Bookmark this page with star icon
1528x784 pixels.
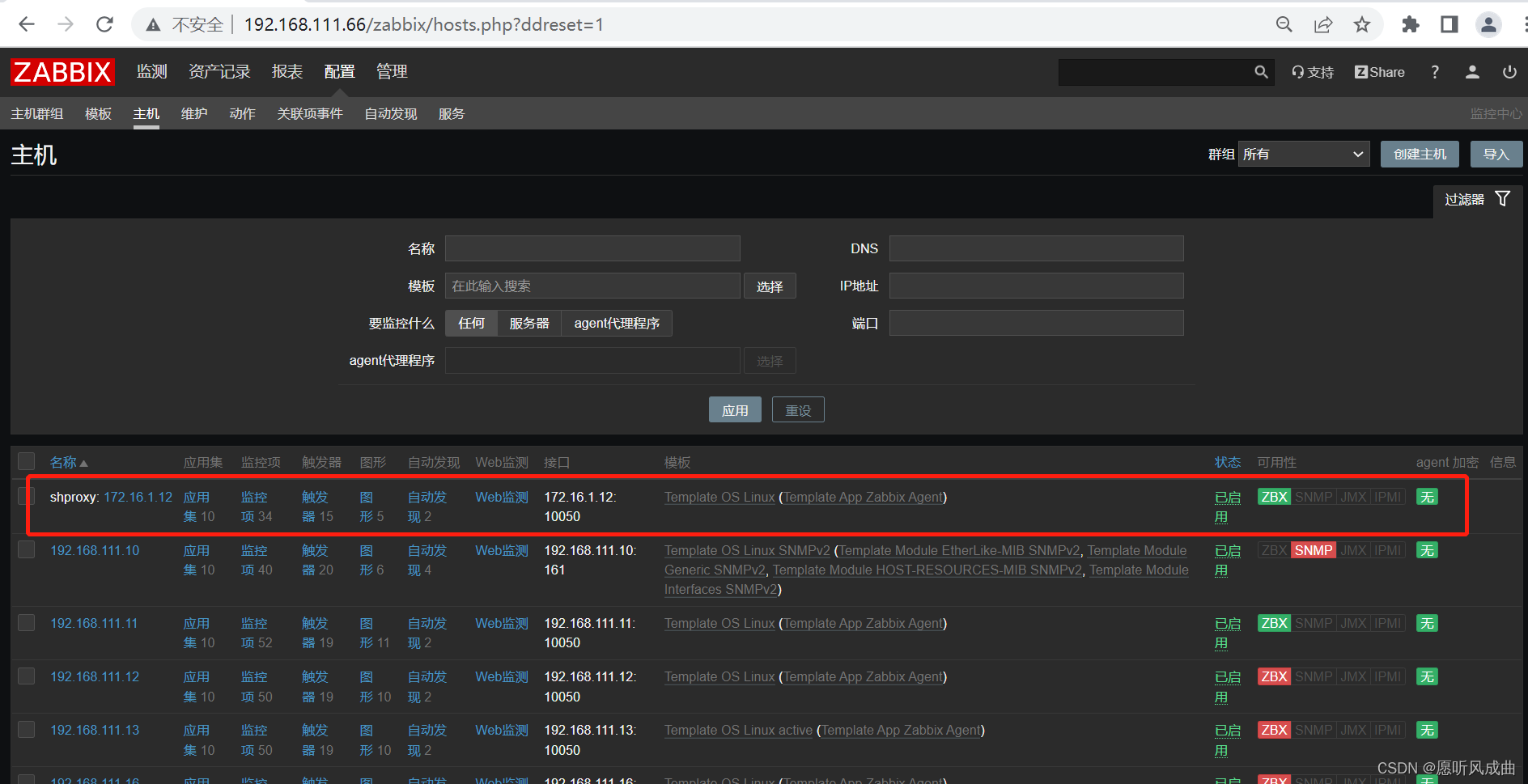[1362, 24]
